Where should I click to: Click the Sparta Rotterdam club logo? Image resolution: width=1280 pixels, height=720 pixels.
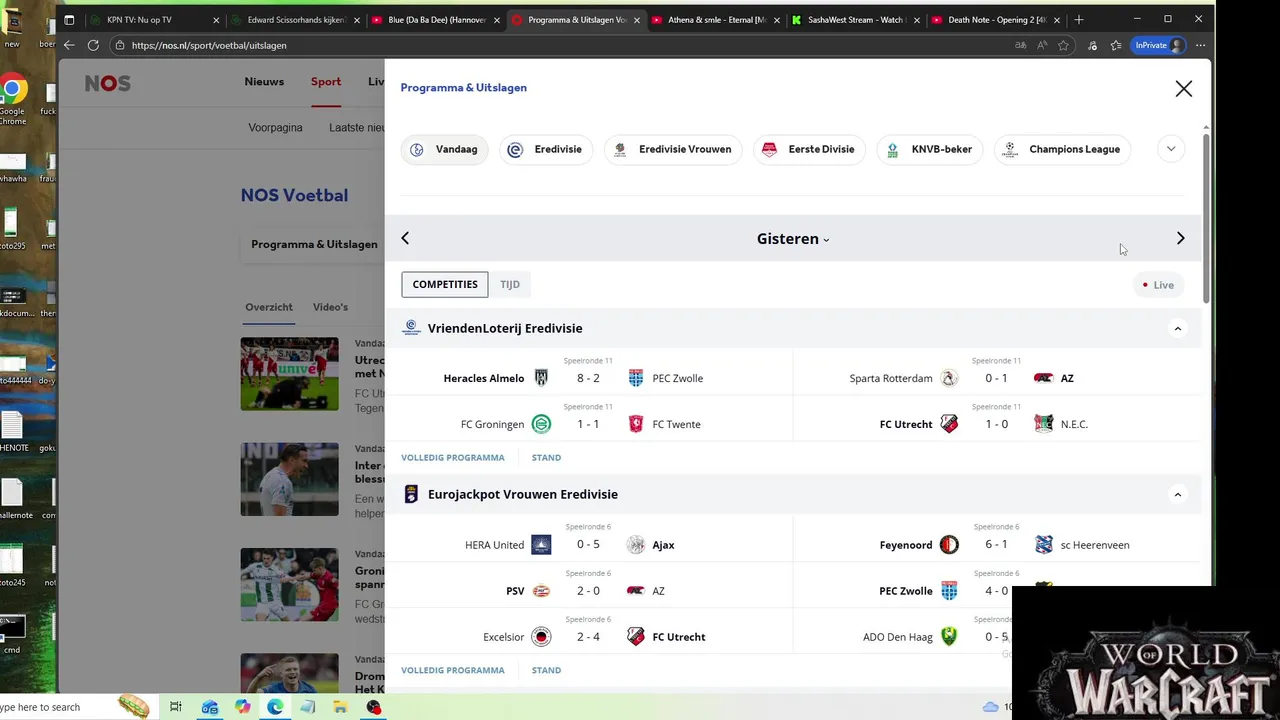coord(949,378)
